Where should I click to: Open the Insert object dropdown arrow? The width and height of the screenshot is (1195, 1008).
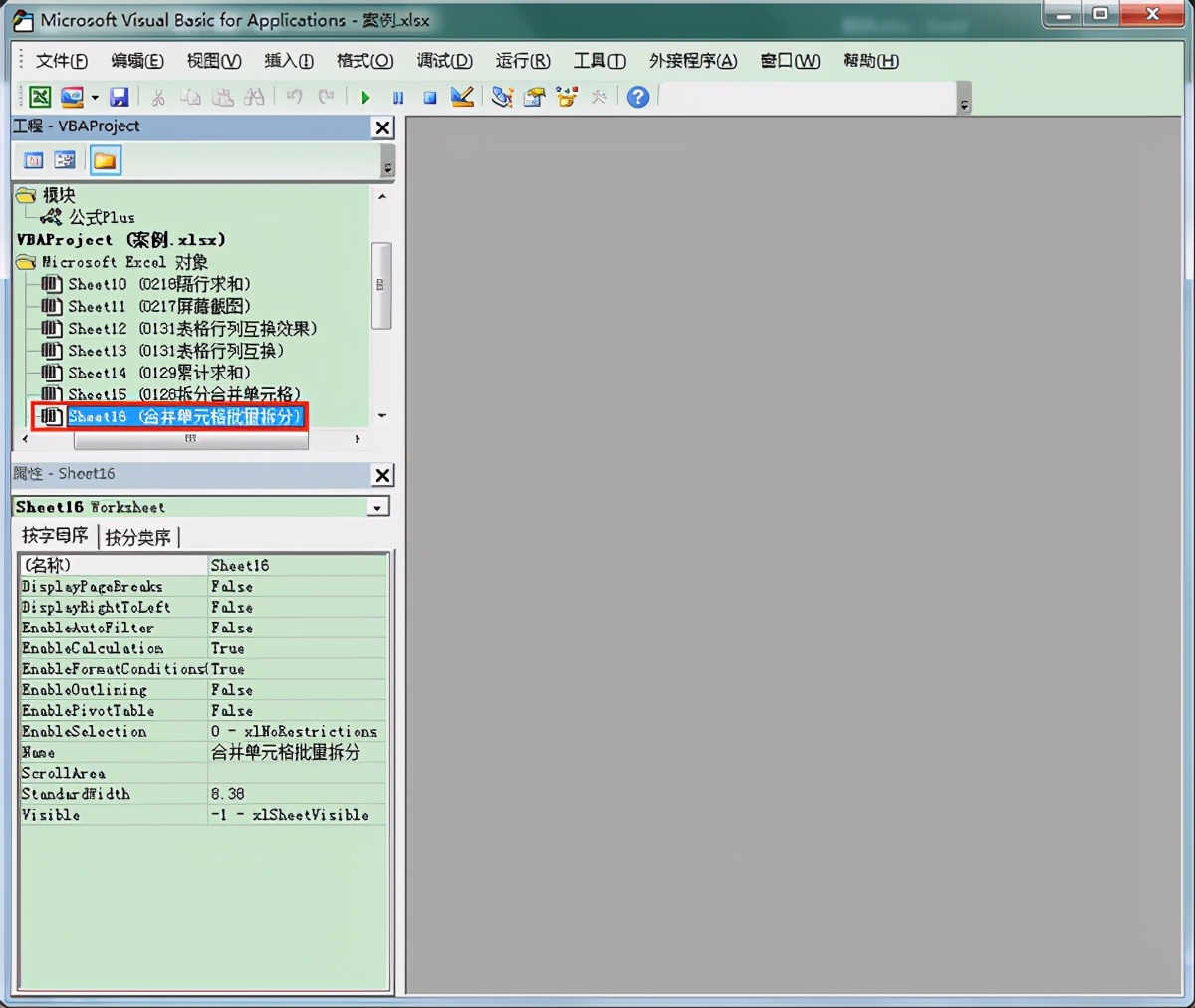tap(95, 98)
